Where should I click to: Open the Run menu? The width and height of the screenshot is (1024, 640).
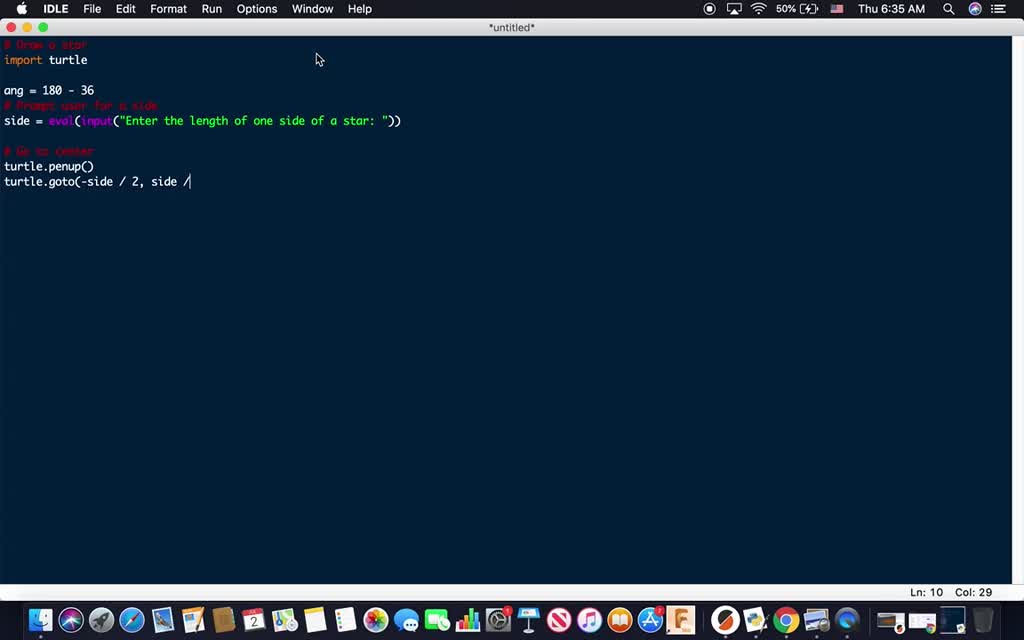click(x=212, y=9)
